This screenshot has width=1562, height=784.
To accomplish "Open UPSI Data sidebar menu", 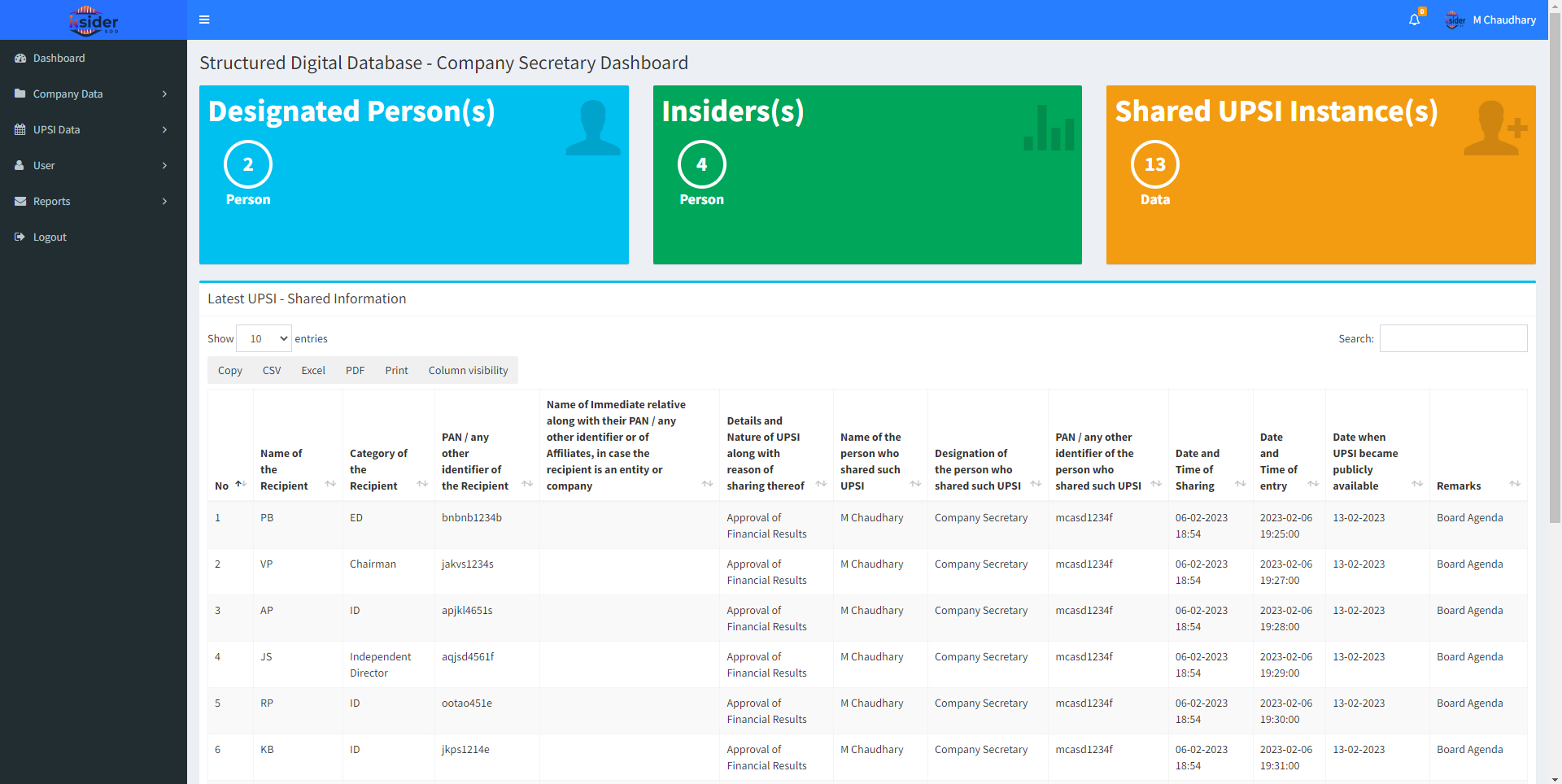I will coord(94,130).
